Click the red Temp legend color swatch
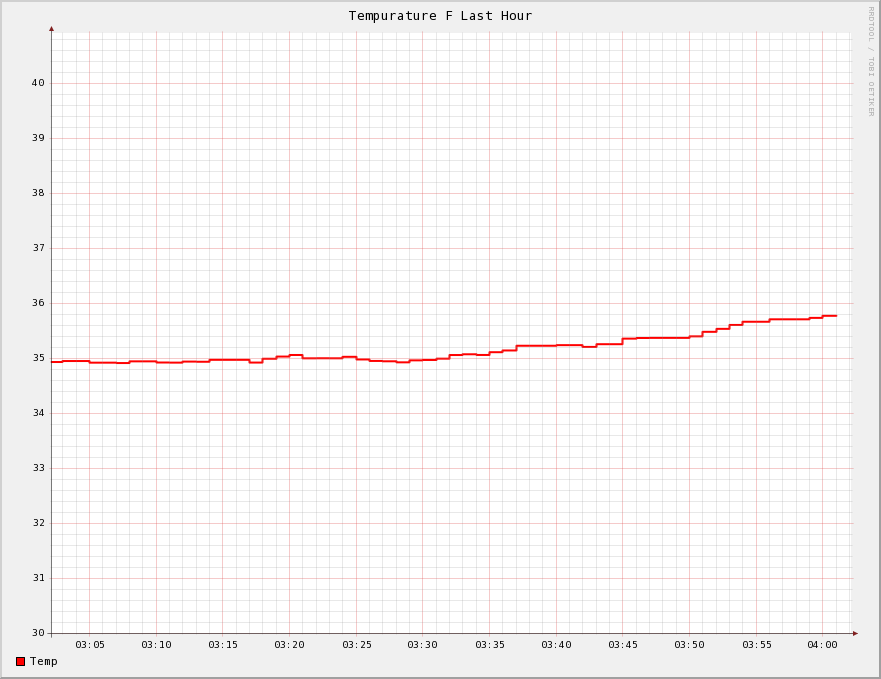Screen dimensions: 881x679 (20, 661)
